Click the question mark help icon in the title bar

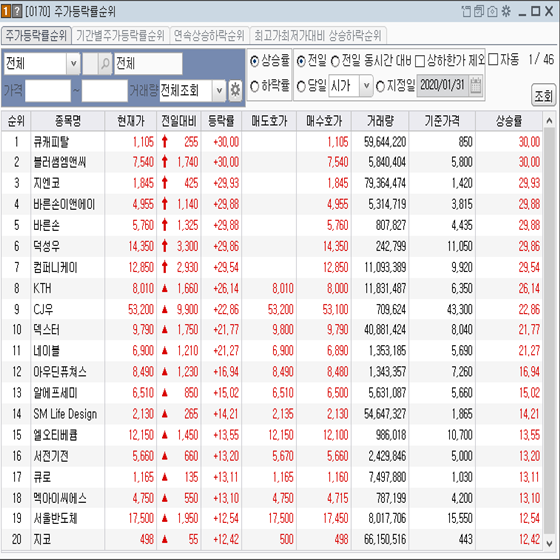click(17, 11)
